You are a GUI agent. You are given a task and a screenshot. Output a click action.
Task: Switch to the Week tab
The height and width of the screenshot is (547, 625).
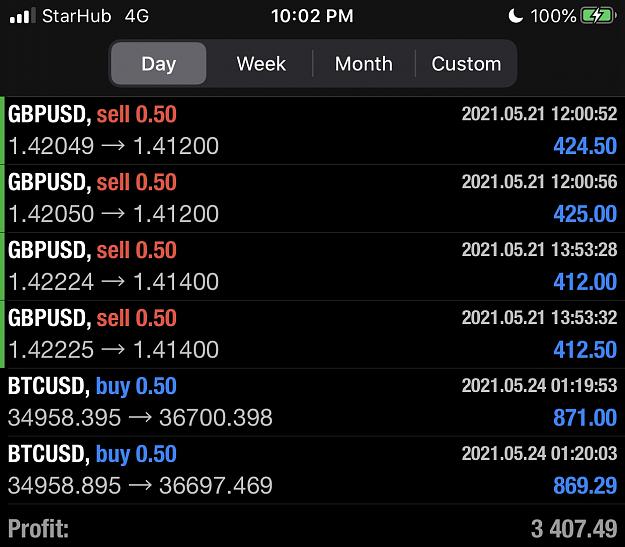(261, 63)
